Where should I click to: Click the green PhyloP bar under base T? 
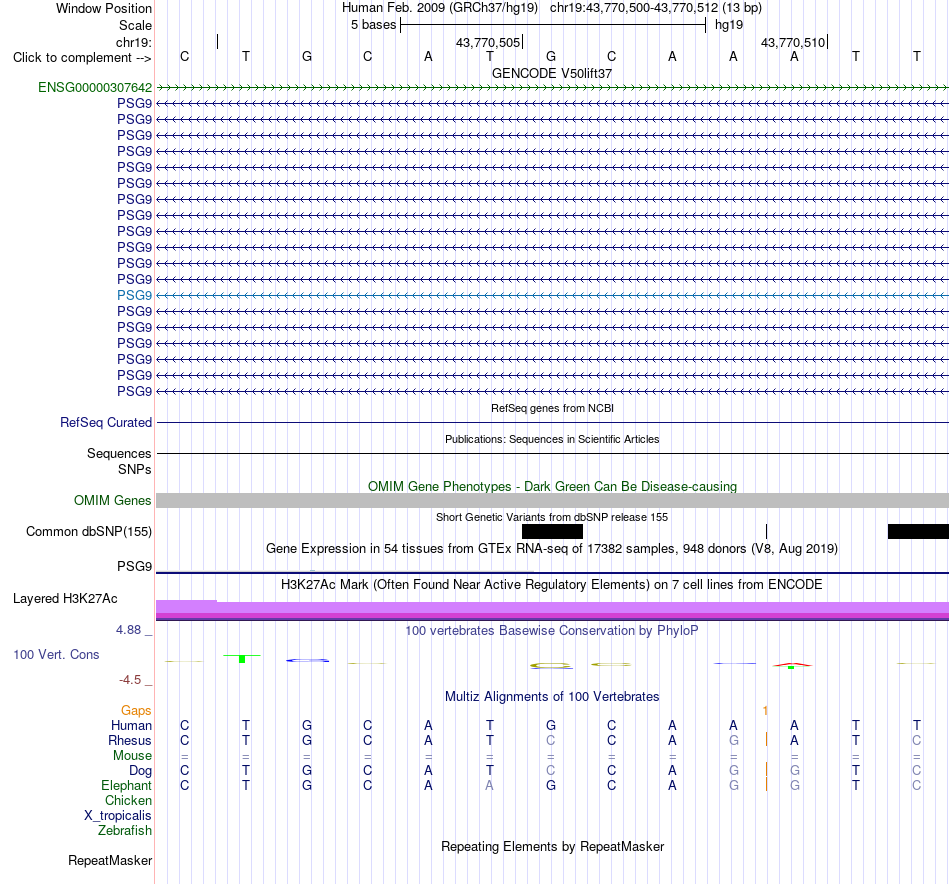tap(242, 658)
